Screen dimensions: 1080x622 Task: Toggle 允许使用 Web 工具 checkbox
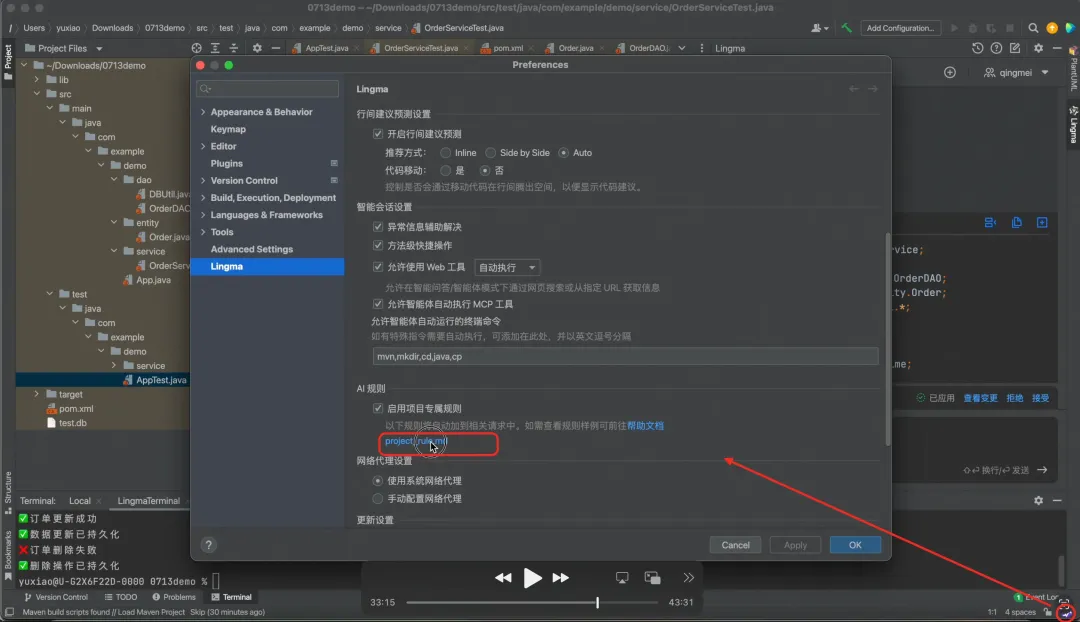point(377,267)
